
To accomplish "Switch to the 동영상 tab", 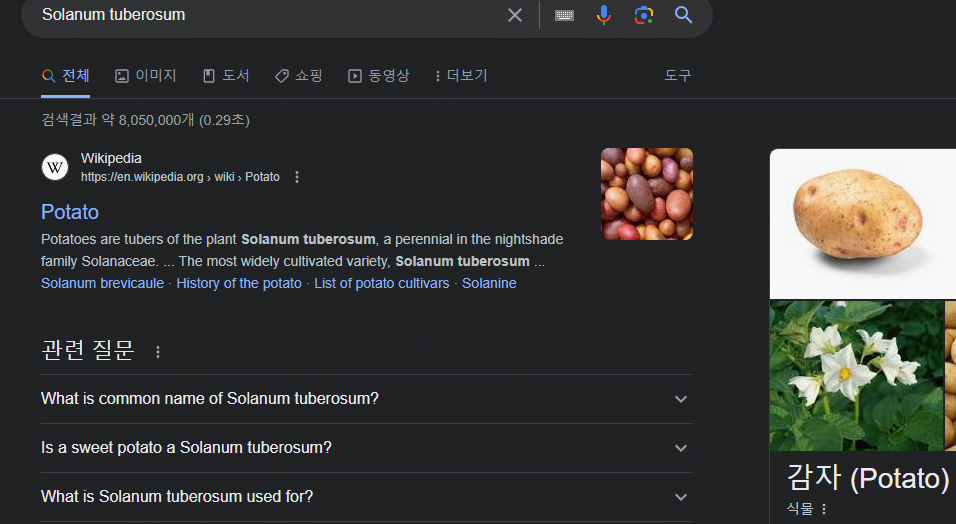I will point(379,76).
